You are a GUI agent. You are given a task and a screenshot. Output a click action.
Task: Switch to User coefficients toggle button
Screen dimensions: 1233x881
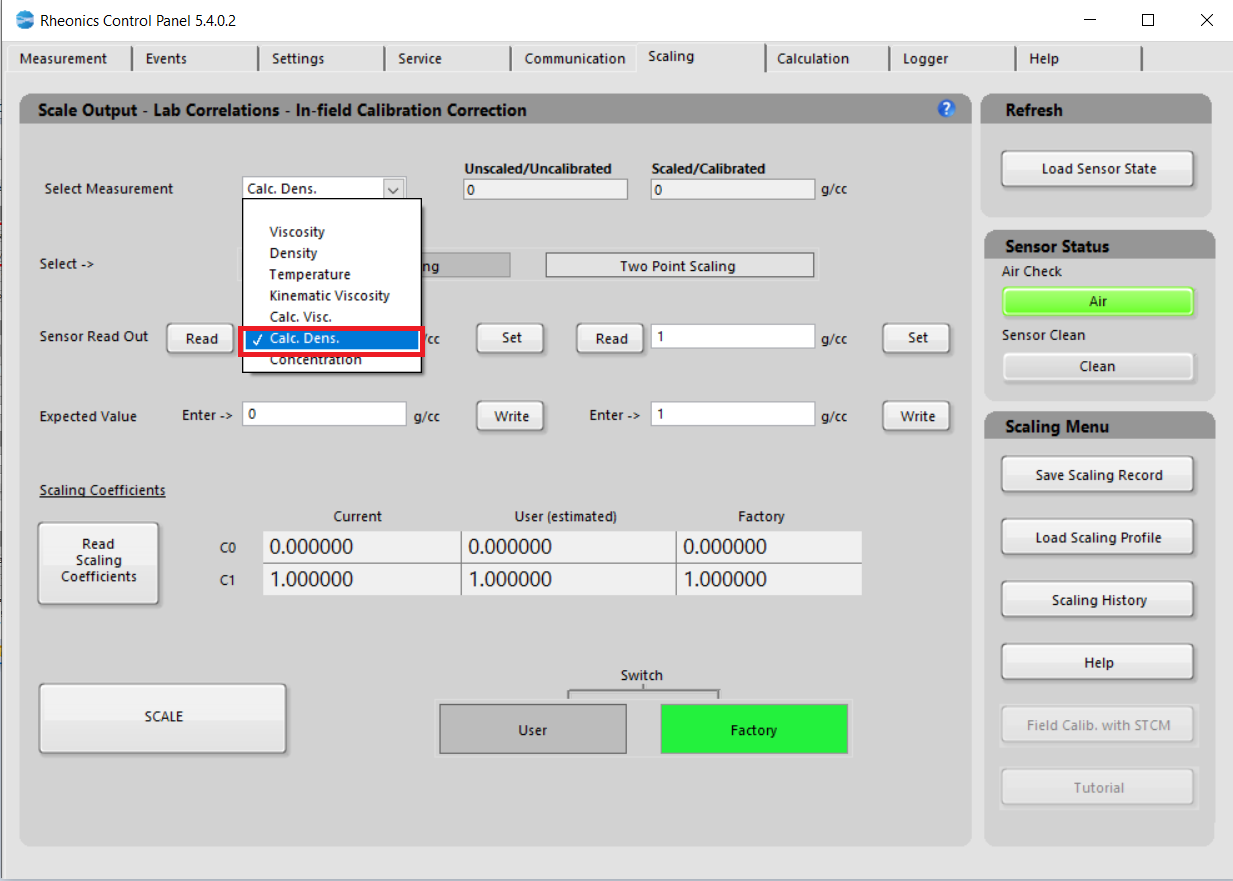tap(533, 730)
